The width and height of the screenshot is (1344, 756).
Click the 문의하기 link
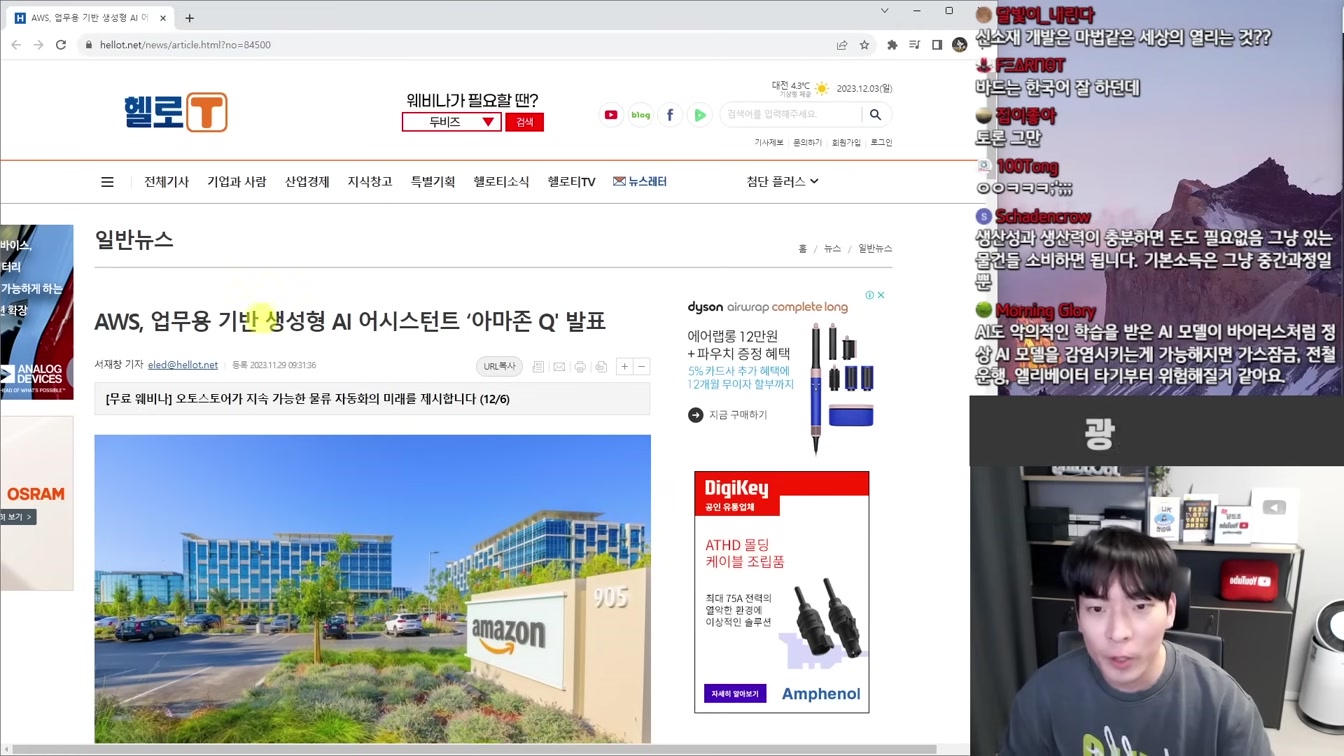pyautogui.click(x=807, y=143)
